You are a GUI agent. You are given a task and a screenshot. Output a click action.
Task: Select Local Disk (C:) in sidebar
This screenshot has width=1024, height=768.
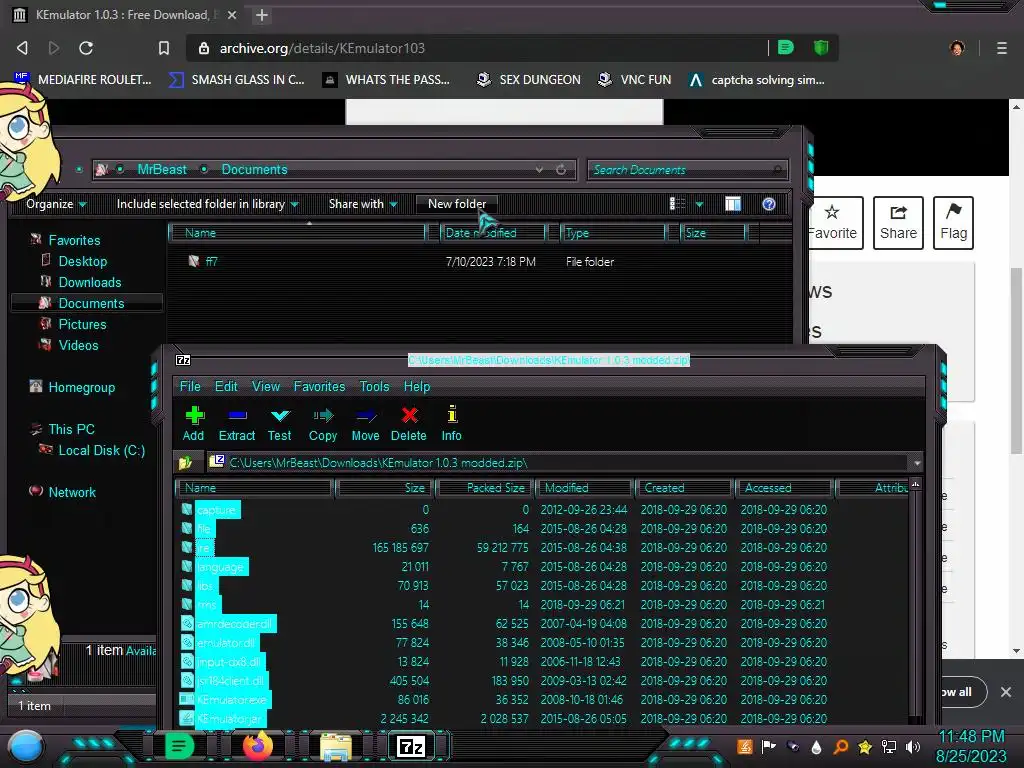(x=101, y=450)
